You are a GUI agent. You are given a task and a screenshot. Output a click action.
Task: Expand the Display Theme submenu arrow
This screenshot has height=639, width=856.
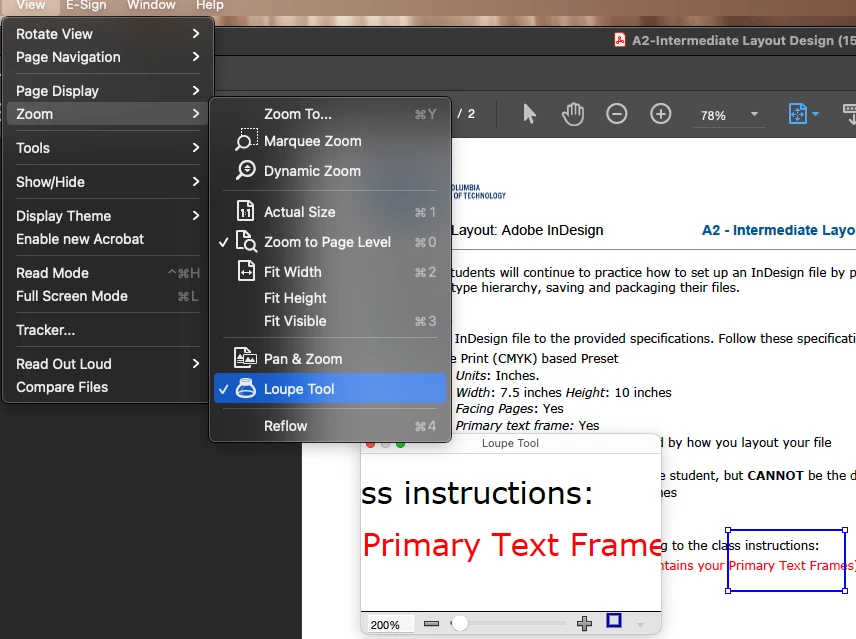[195, 216]
